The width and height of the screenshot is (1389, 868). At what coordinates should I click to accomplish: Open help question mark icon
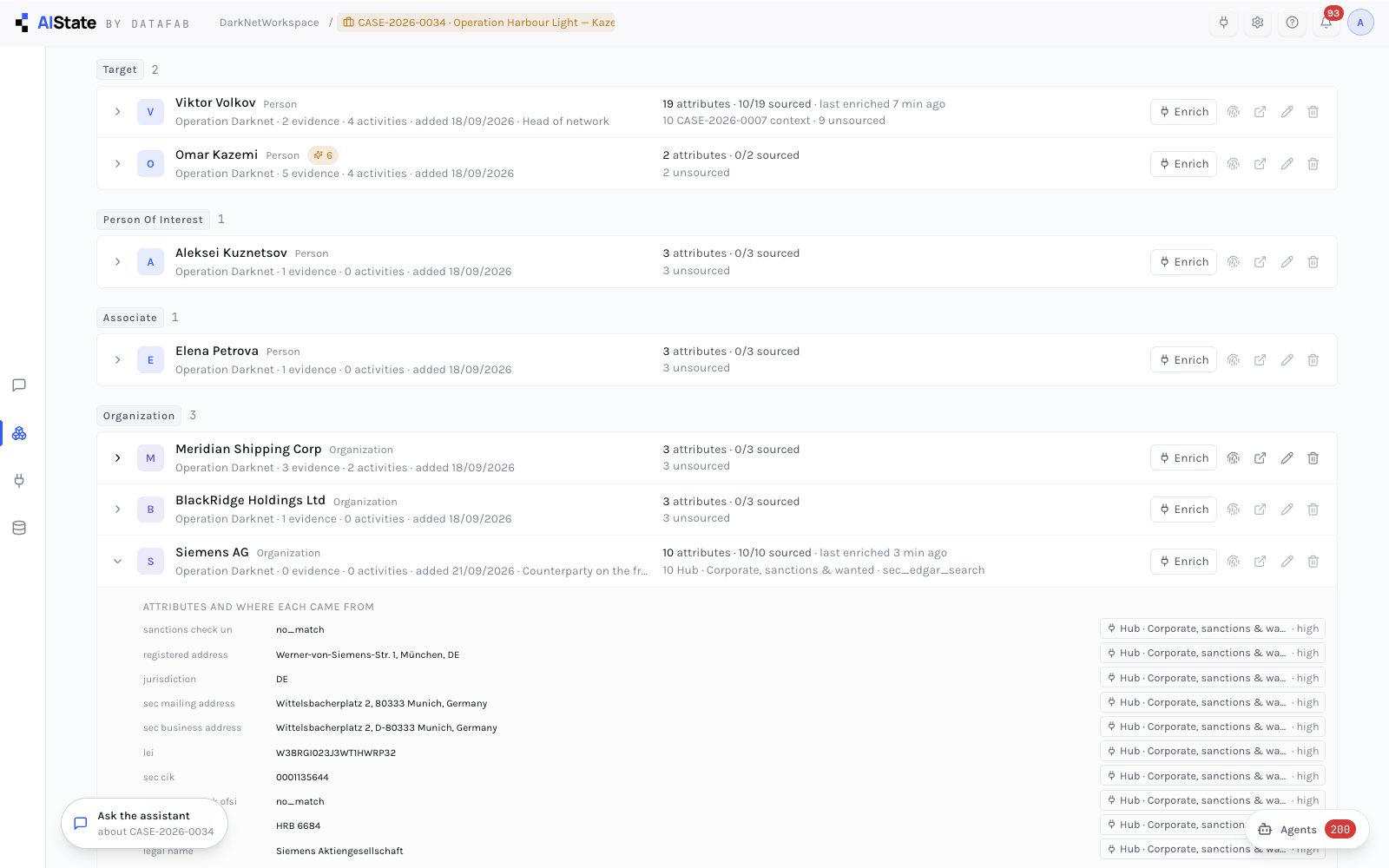coord(1293,23)
